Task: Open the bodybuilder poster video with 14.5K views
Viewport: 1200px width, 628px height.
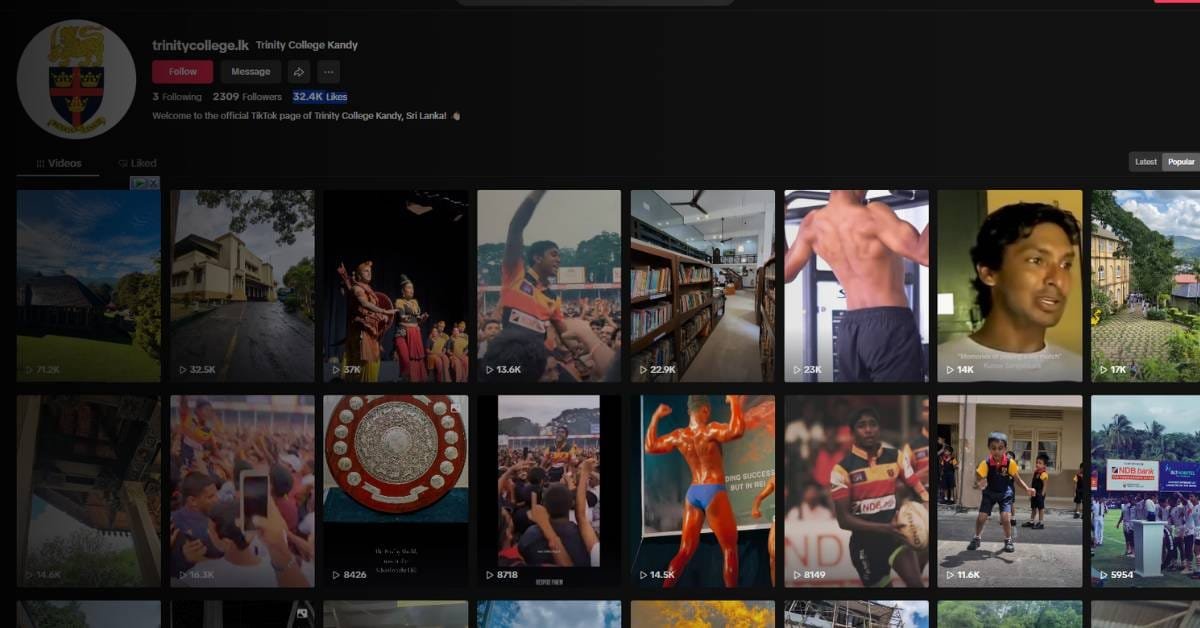Action: click(x=702, y=490)
